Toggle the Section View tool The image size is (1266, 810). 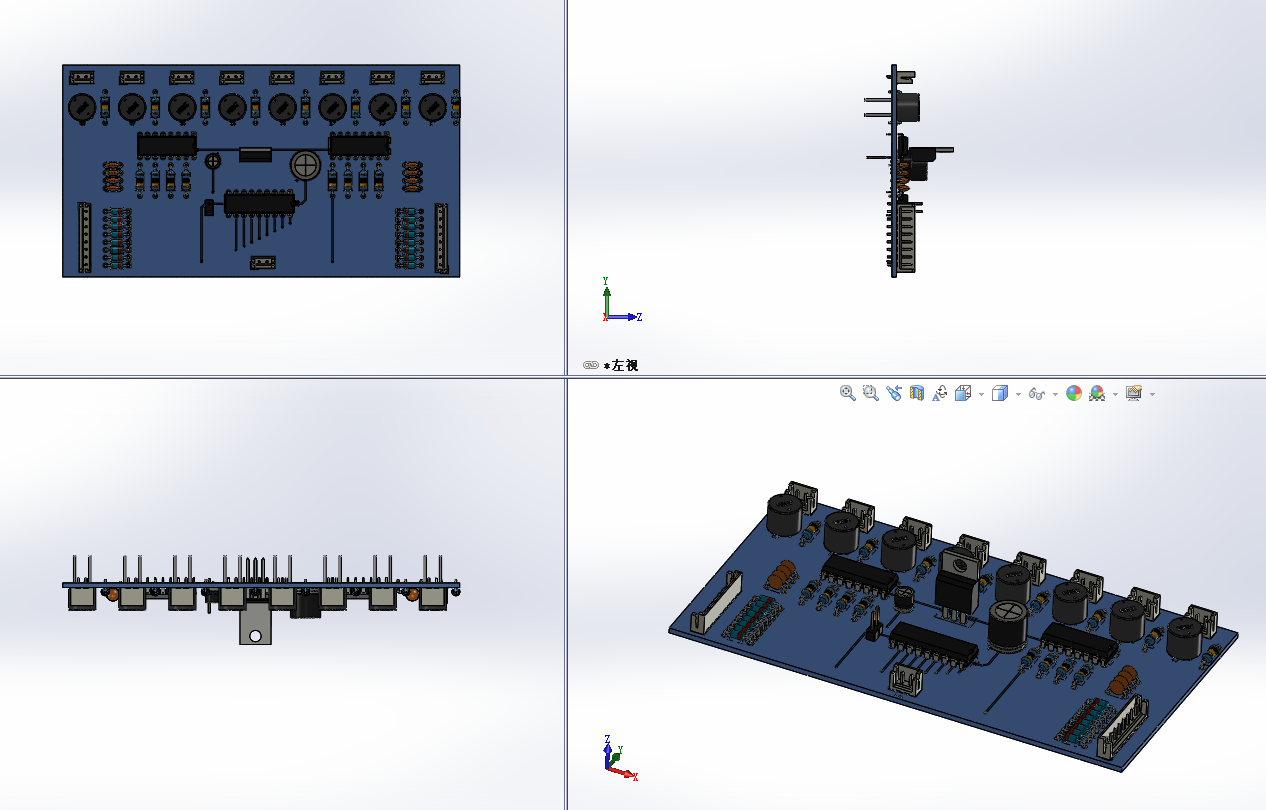(917, 394)
